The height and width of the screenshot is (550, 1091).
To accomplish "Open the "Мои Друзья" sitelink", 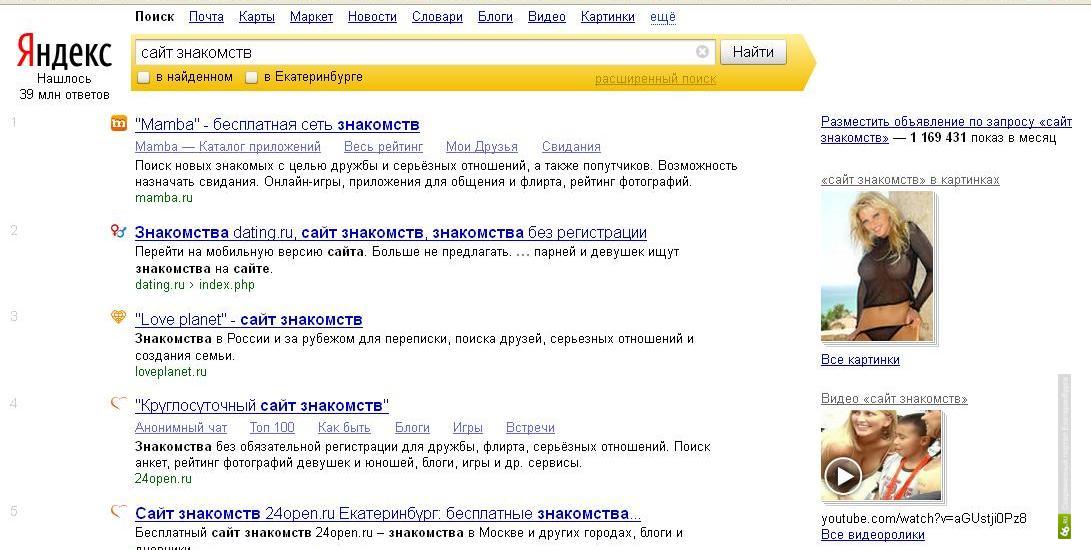I will tap(481, 147).
